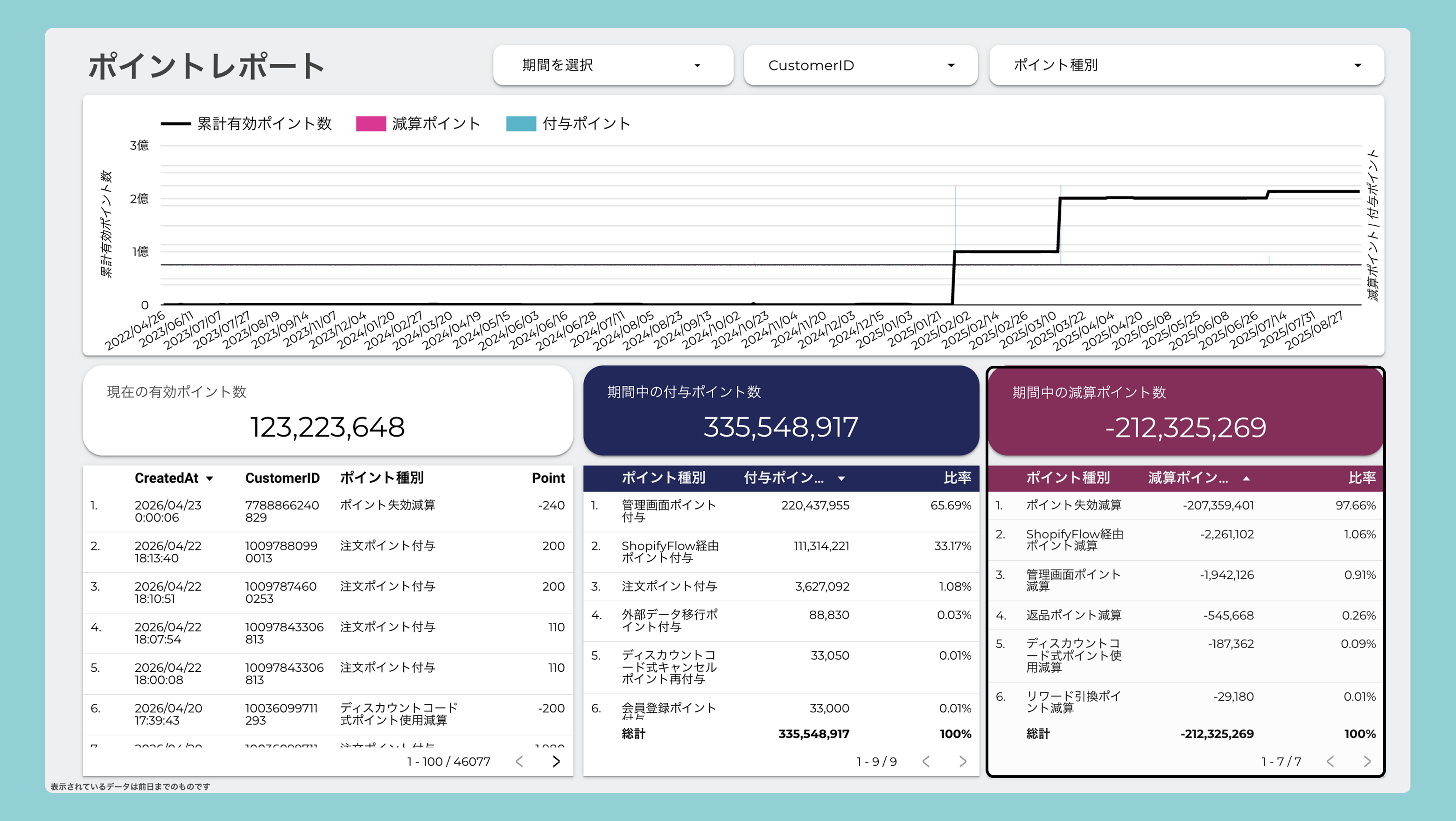Open the 期間を選択 date range dropdown
1456x821 pixels.
[x=613, y=65]
